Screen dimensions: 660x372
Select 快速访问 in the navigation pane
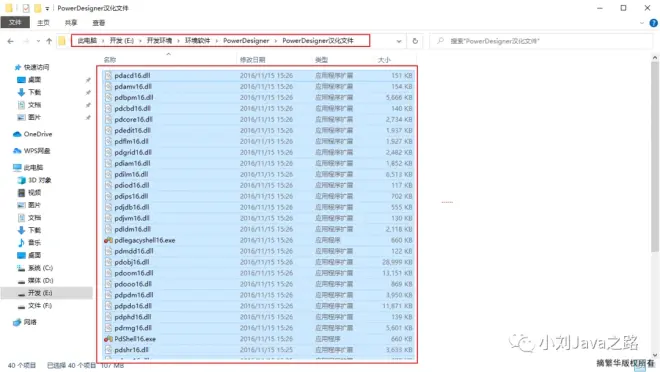[36, 67]
